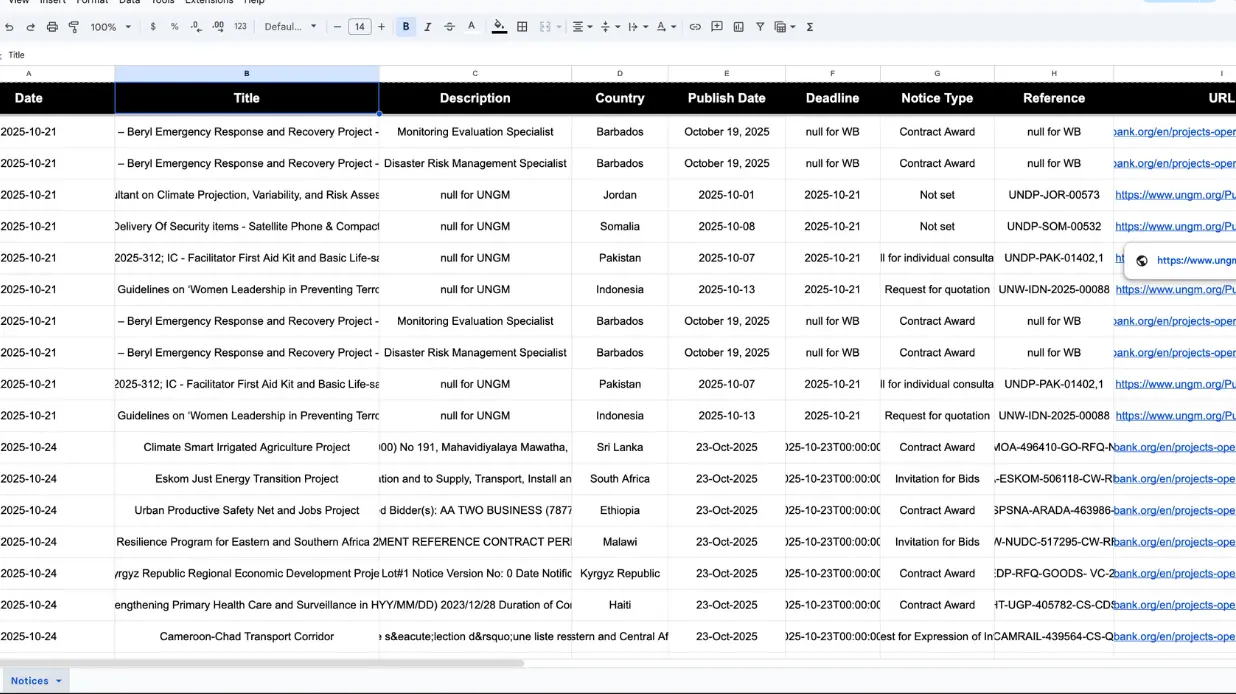Open the Notices sheet tab

pyautogui.click(x=35, y=681)
